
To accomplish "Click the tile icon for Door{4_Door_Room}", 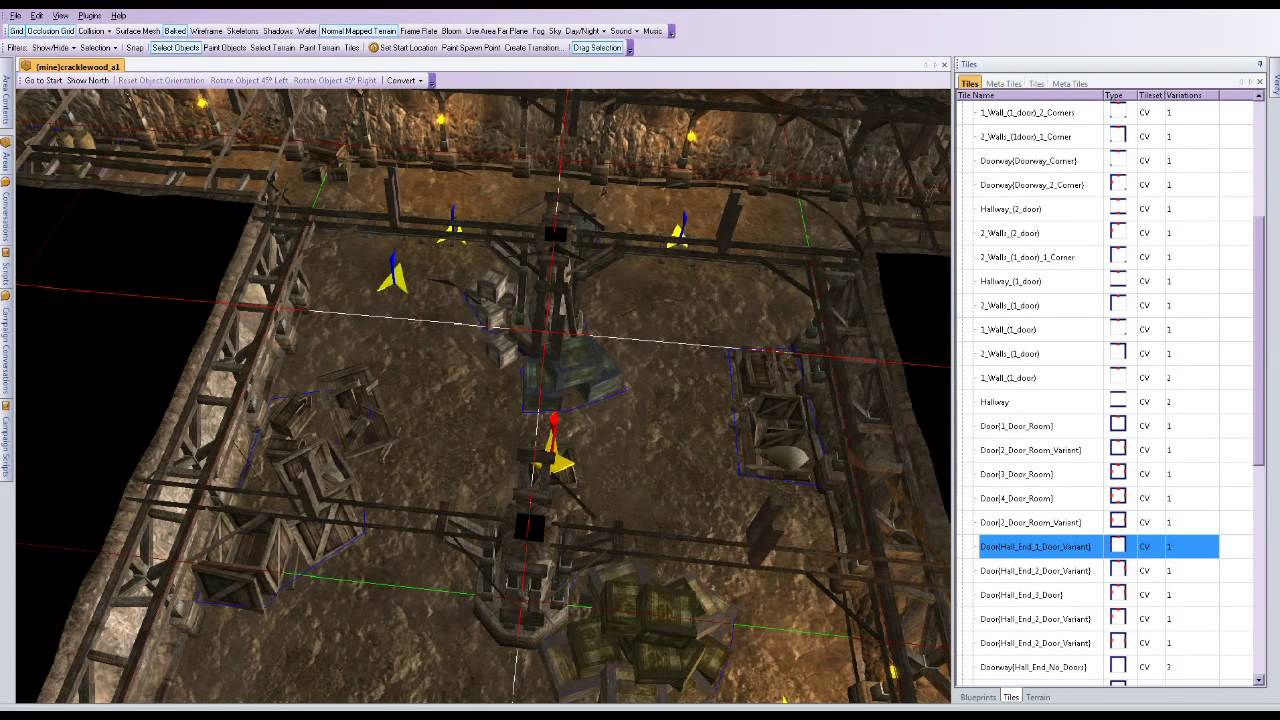I will (1118, 497).
